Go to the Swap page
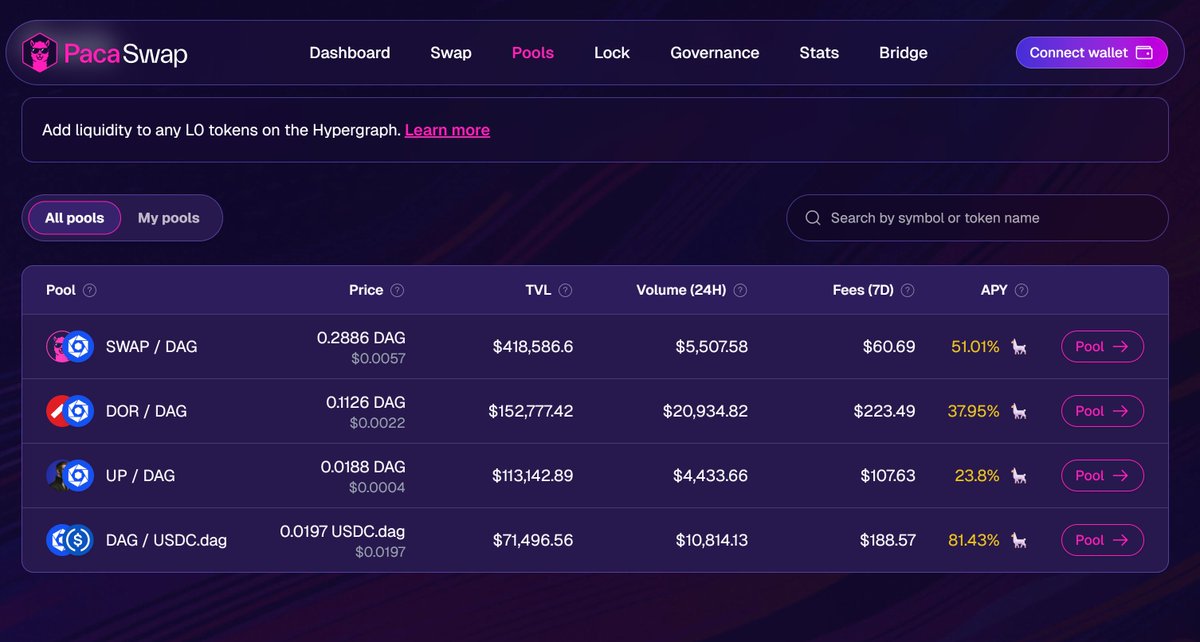This screenshot has height=642, width=1200. (x=451, y=52)
